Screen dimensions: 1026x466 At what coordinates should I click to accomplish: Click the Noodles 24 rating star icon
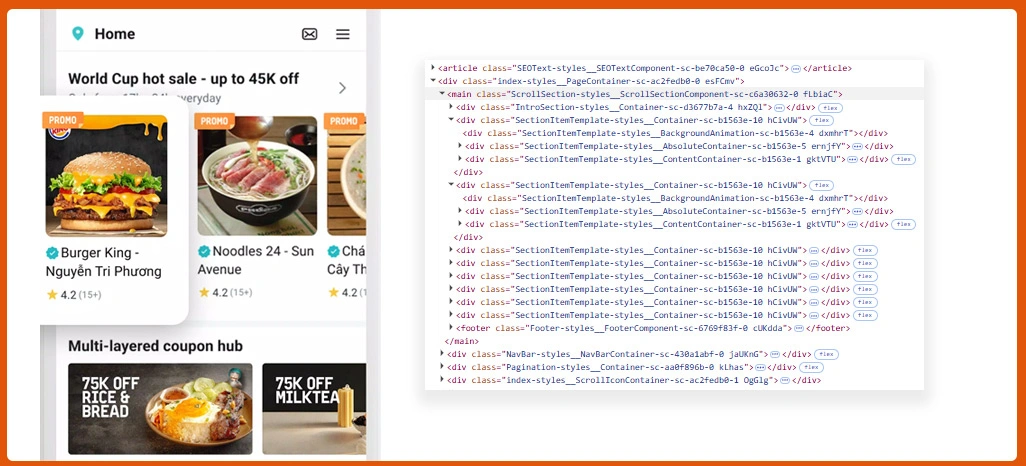click(204, 292)
